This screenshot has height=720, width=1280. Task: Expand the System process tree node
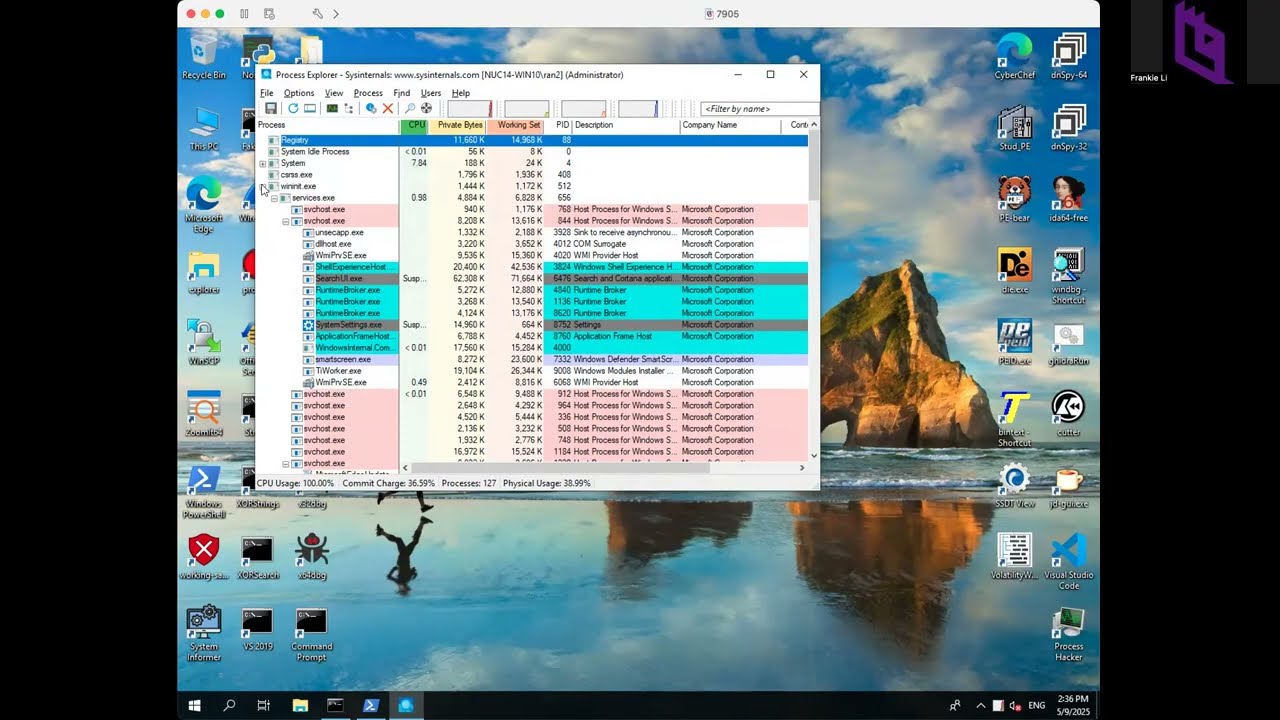[263, 163]
